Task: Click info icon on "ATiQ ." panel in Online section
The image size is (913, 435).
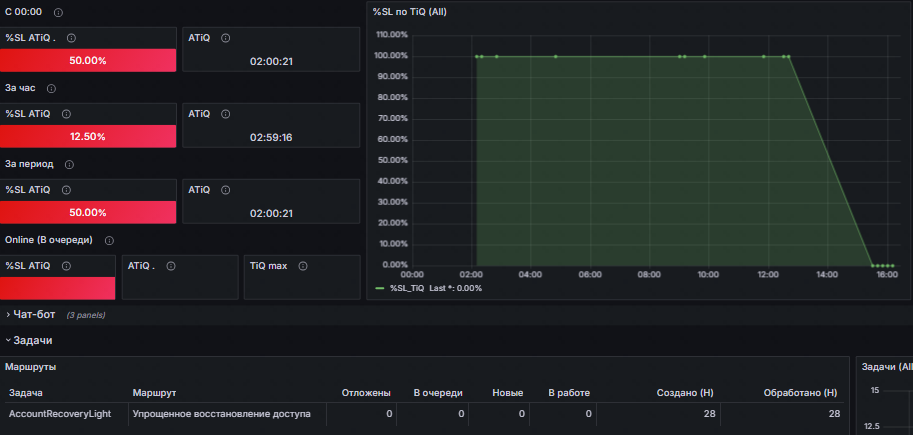Action: tap(171, 266)
